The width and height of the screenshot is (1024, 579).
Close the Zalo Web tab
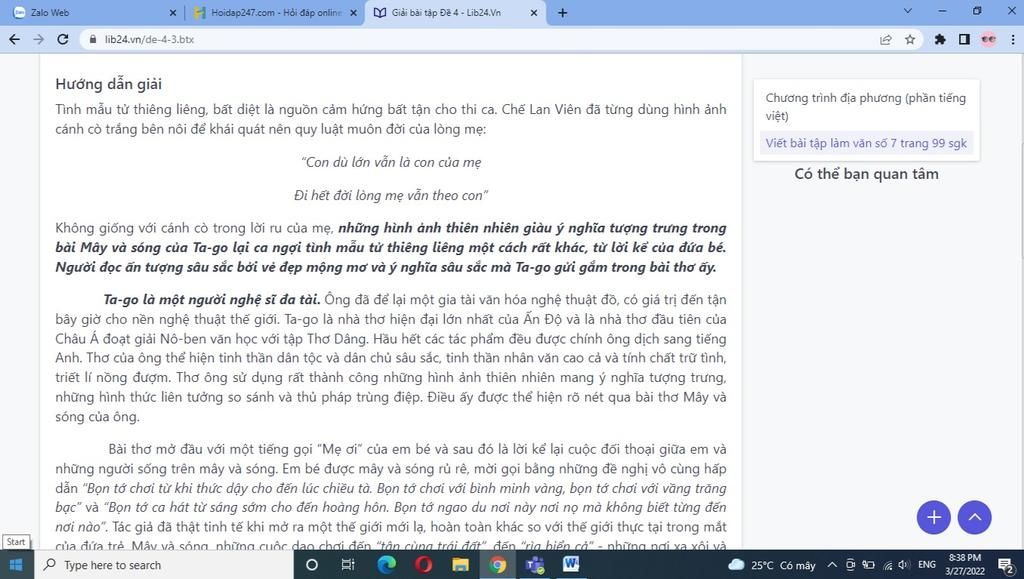172,12
